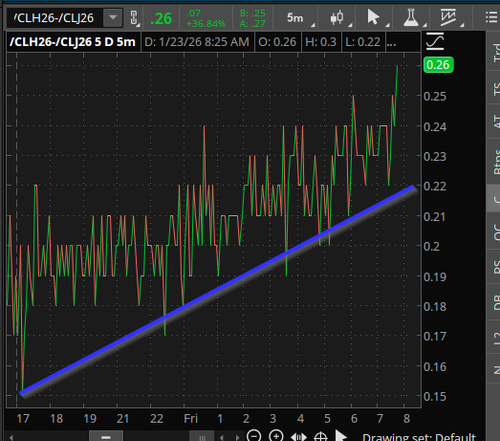Image resolution: width=500 pixels, height=441 pixels.
Task: Click the green 0.26 price bubble
Action: (438, 65)
